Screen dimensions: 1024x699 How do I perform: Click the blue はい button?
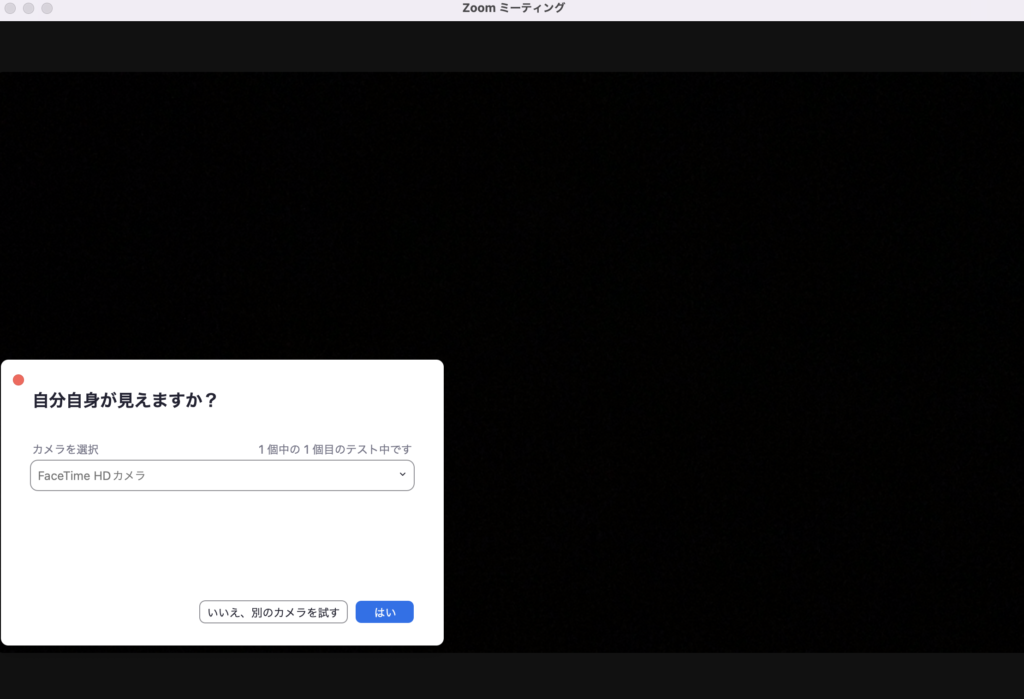pos(384,612)
